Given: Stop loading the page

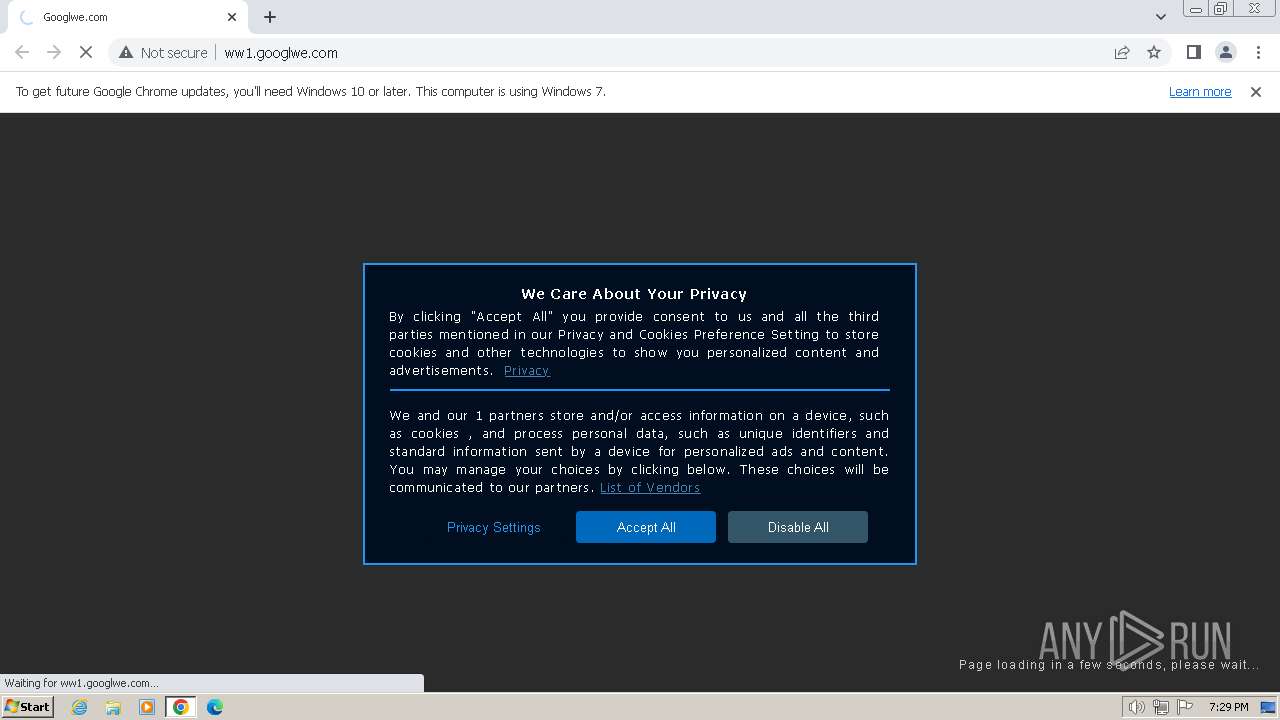Looking at the screenshot, I should [x=86, y=52].
